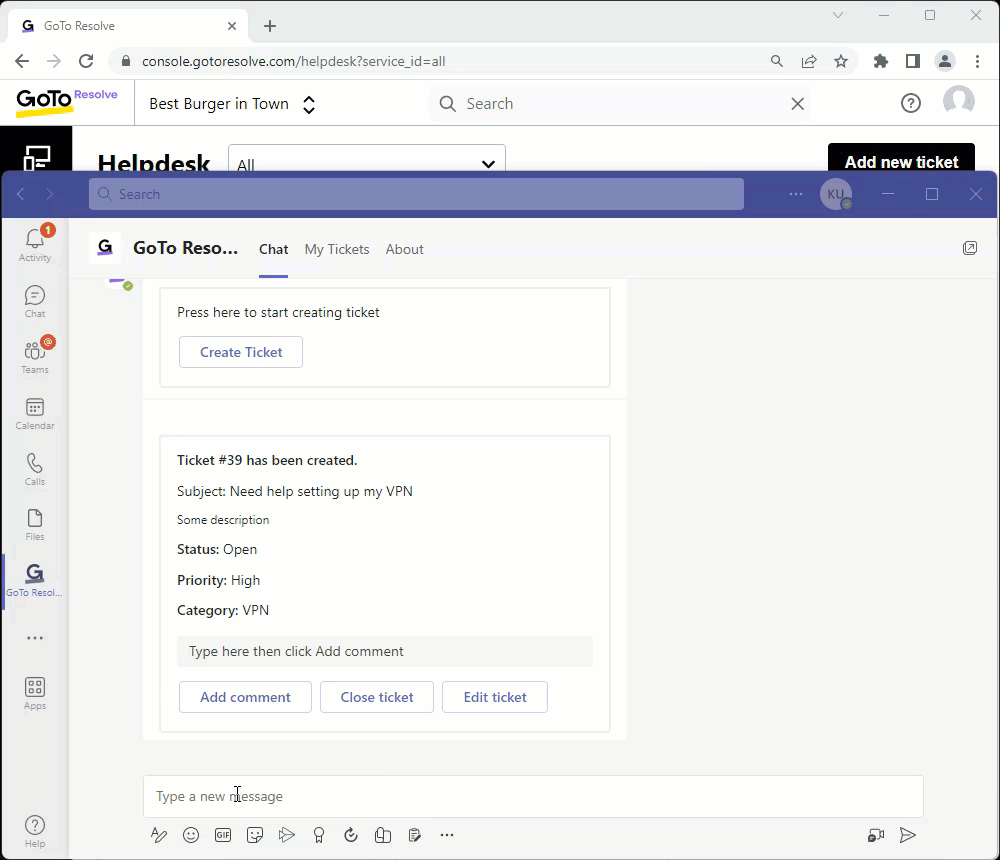The image size is (1000, 860).
Task: Open the sticker picker
Action: [x=255, y=835]
